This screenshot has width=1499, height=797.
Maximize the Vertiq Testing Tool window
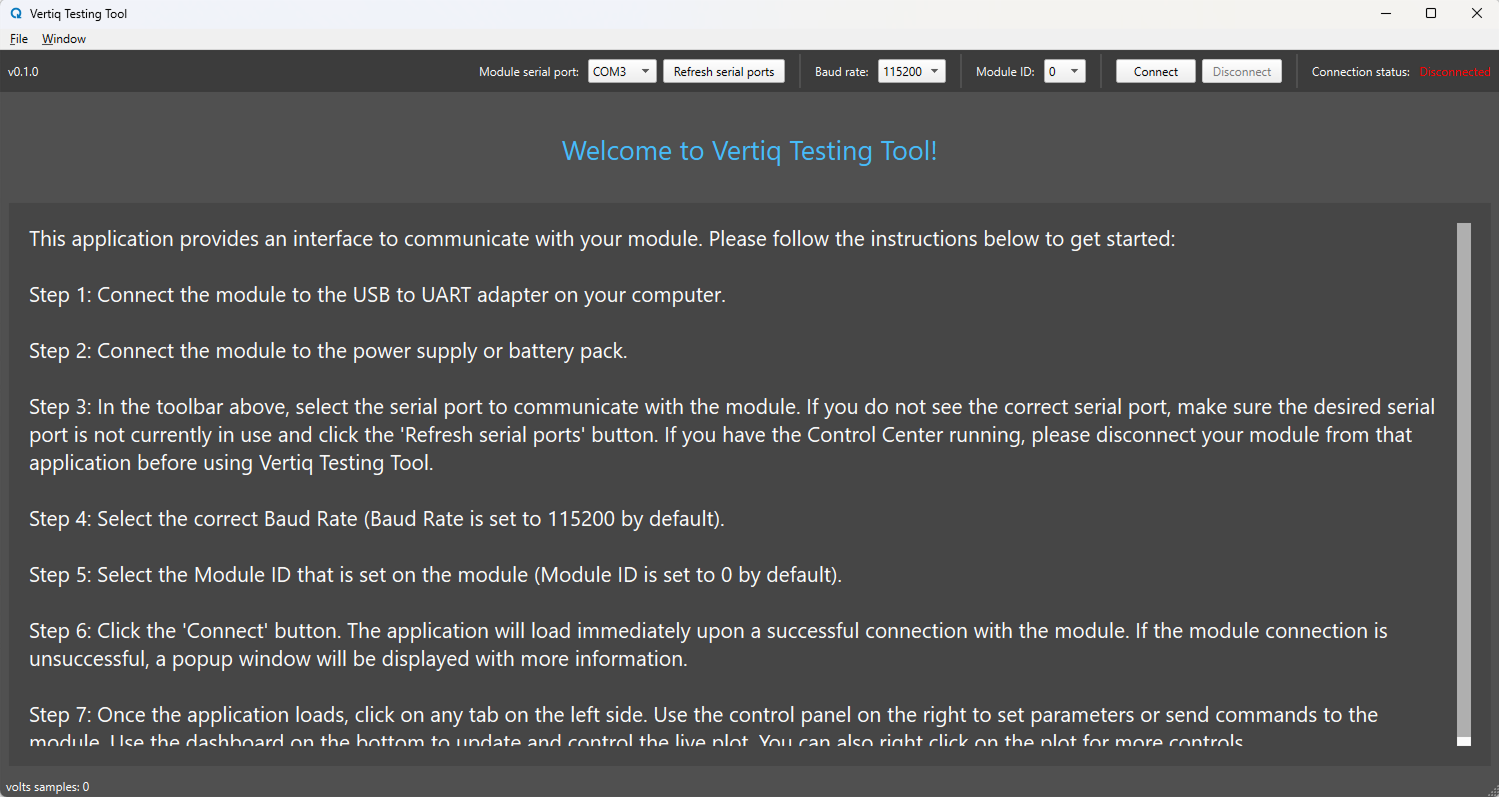[x=1431, y=14]
